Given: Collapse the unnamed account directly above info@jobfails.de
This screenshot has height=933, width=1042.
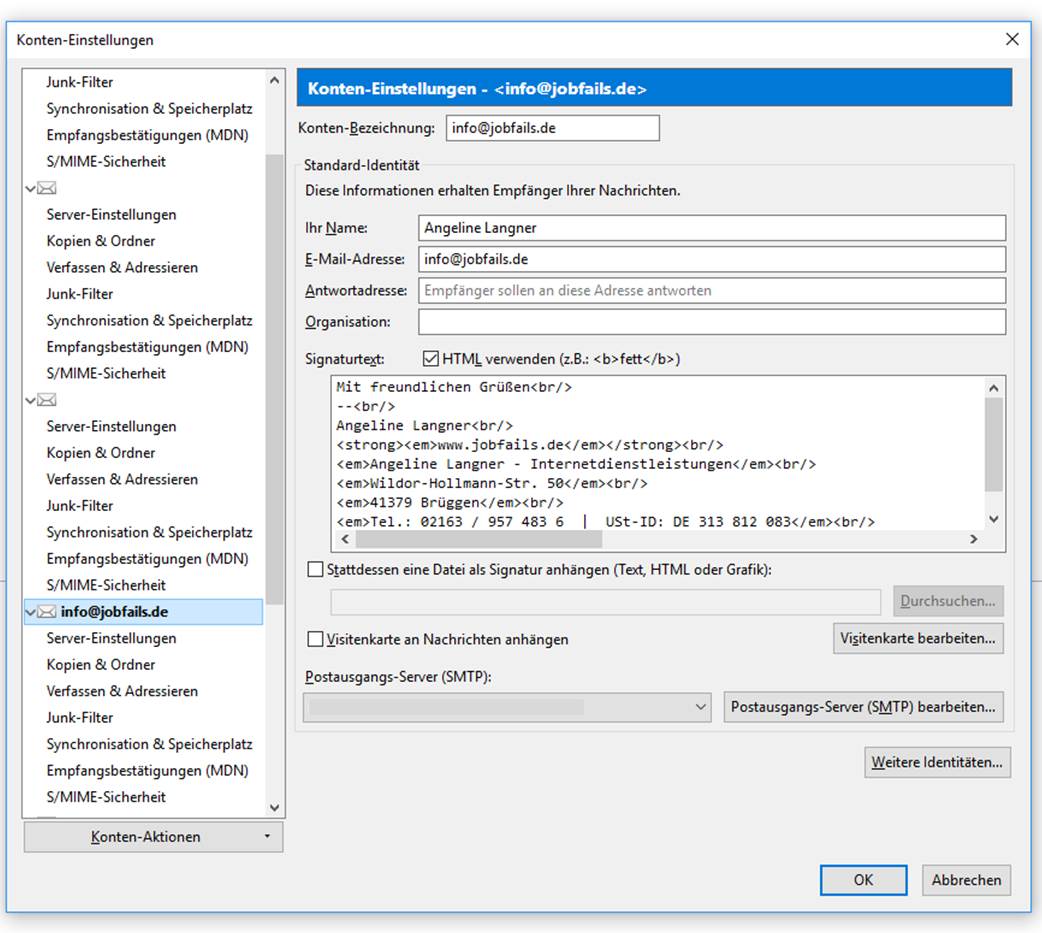Looking at the screenshot, I should [30, 400].
